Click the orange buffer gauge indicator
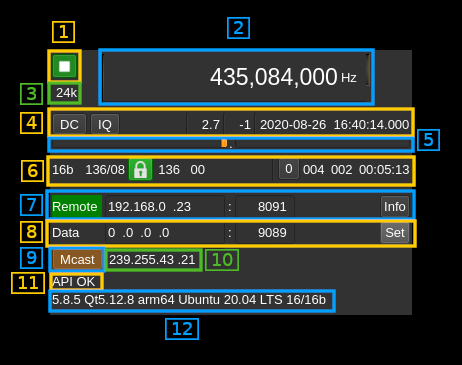 (224, 143)
